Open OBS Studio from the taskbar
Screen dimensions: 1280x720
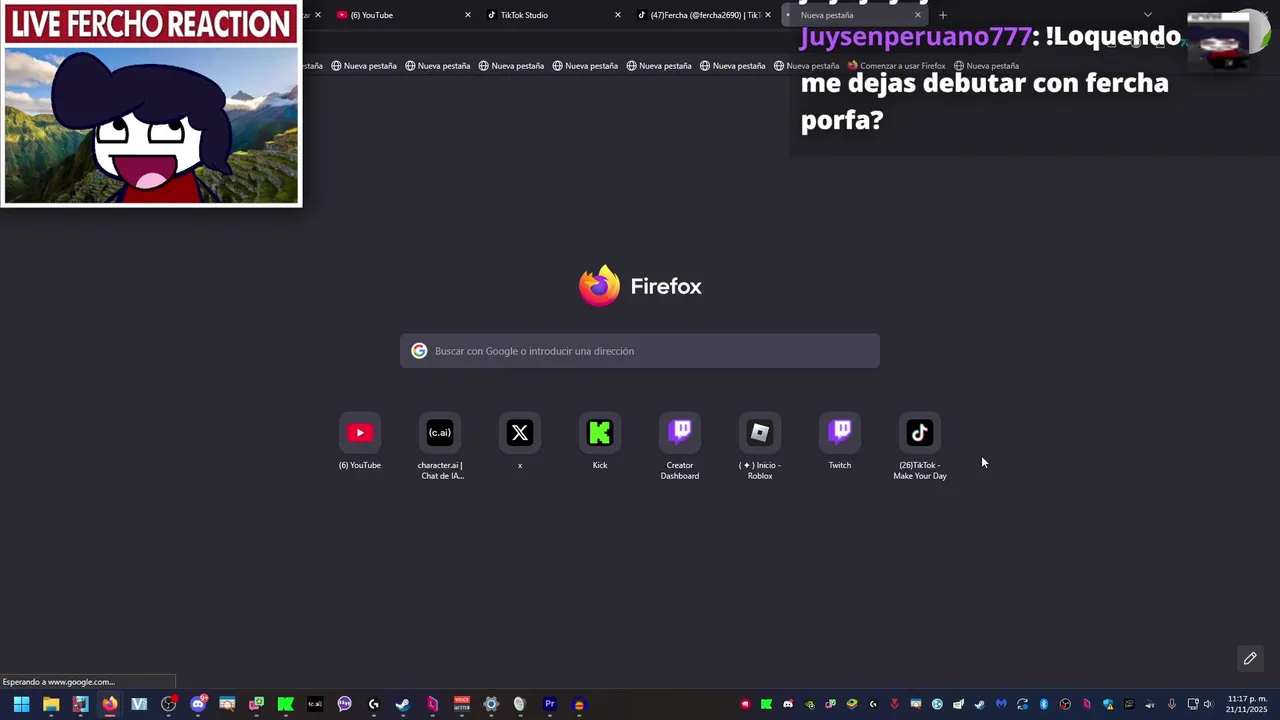[168, 704]
